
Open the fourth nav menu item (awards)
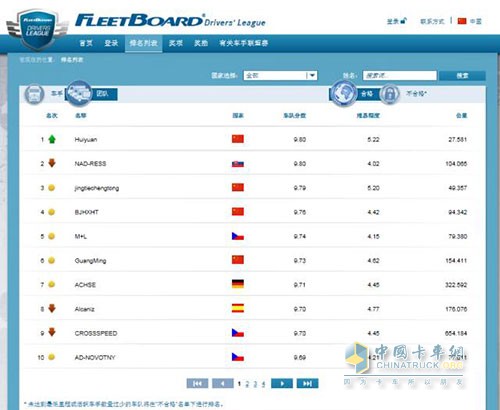pyautogui.click(x=176, y=43)
